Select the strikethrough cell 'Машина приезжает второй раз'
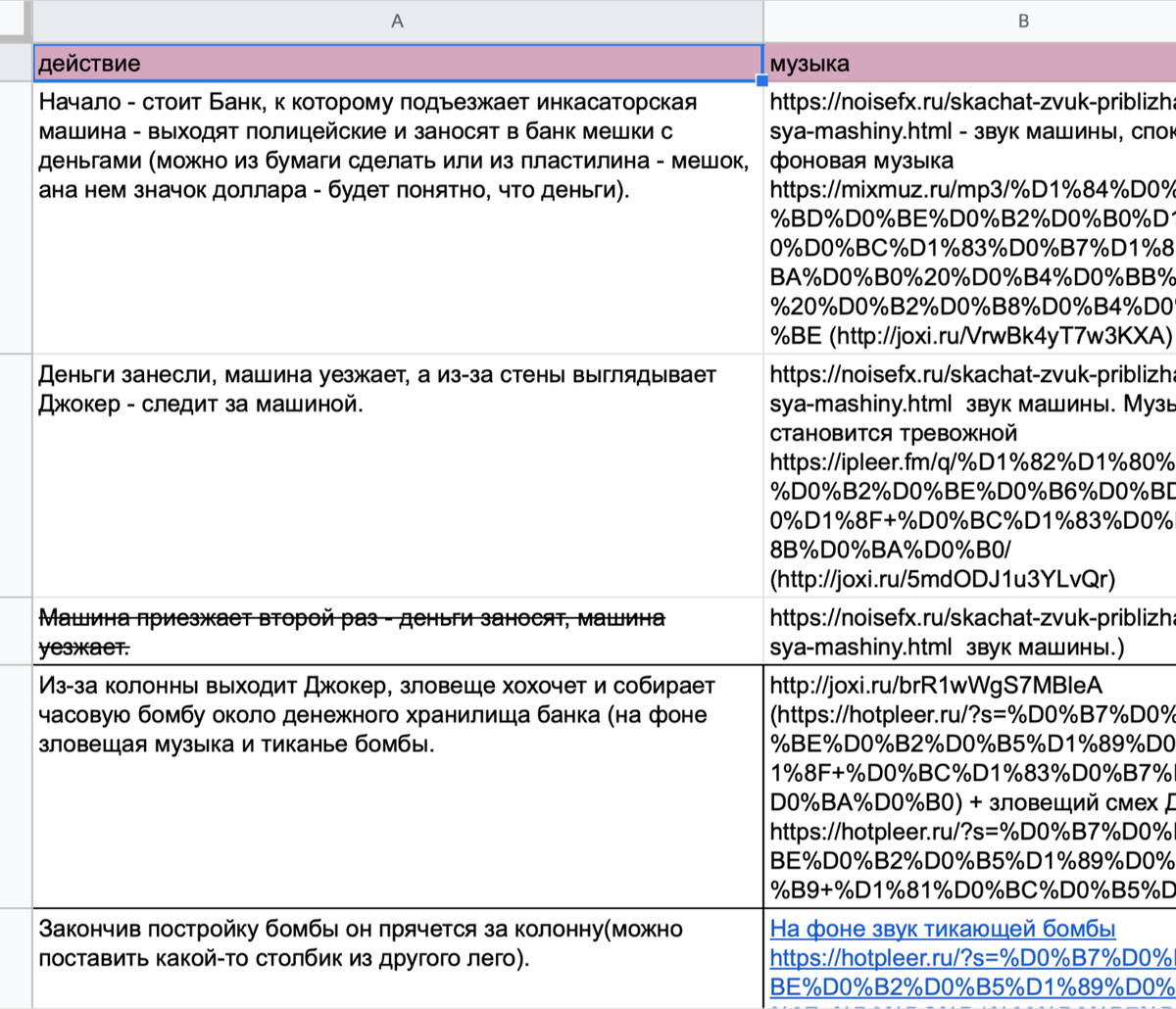Viewport: 1176px width, 1009px height. point(398,630)
